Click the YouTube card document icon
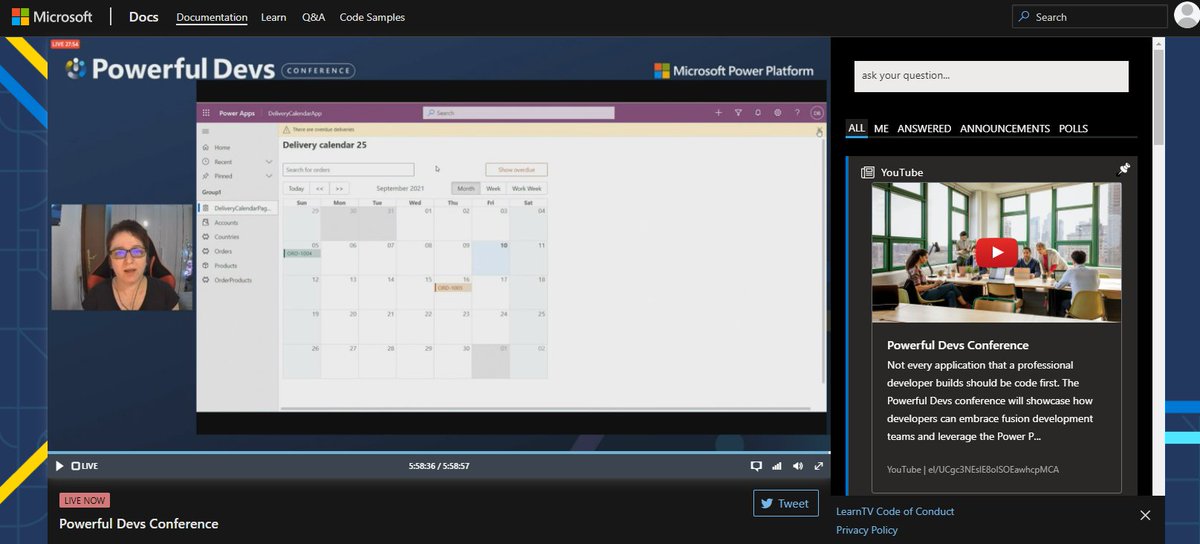 (x=868, y=172)
